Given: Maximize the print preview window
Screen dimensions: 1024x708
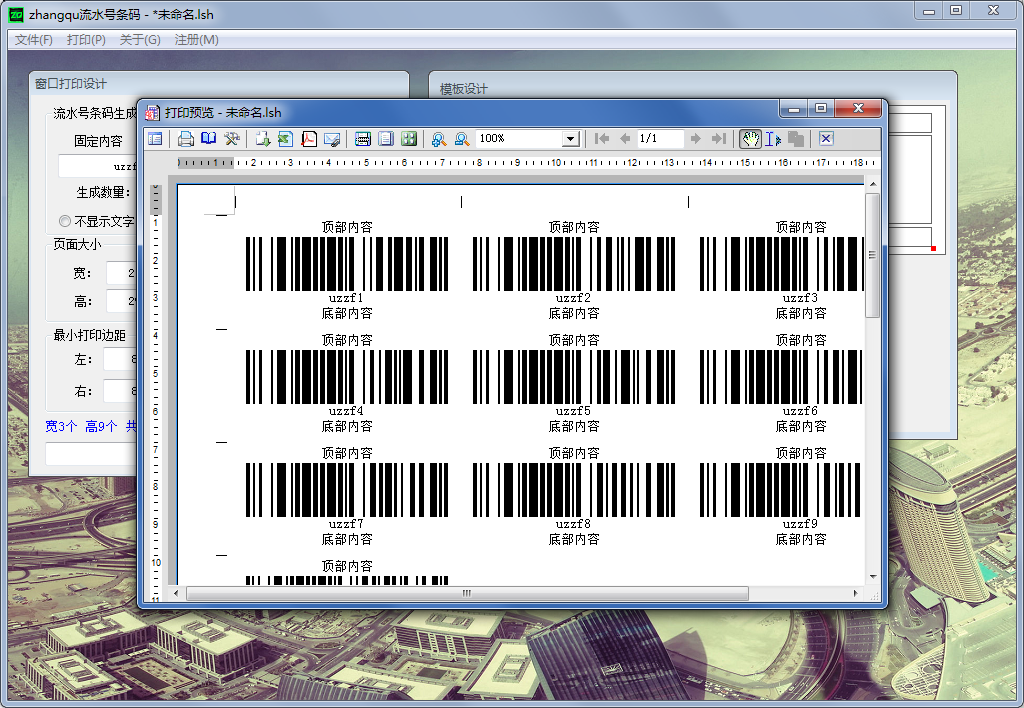Looking at the screenshot, I should coord(821,108).
